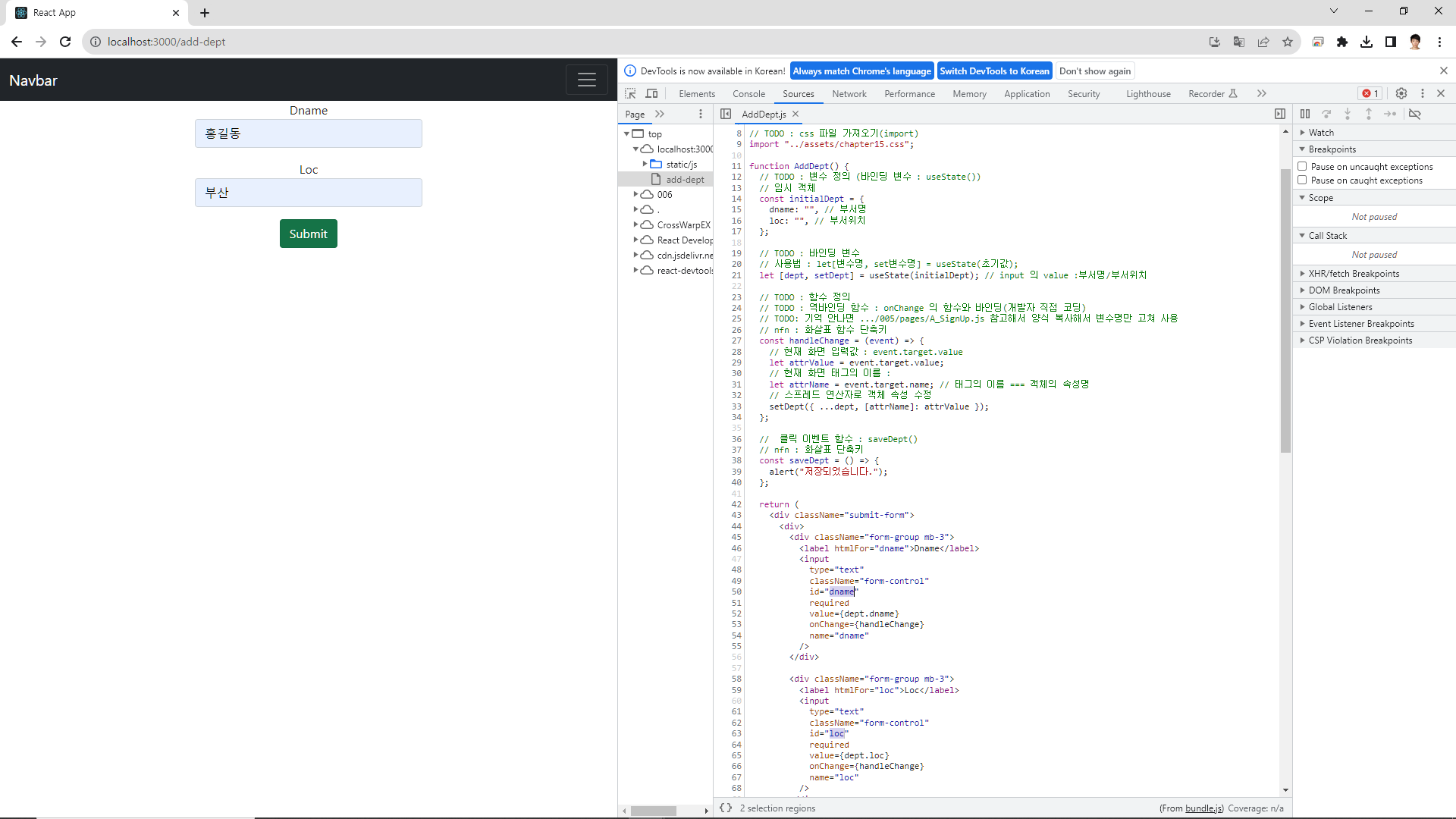
Task: Hide the debugger sidebar toggle
Action: tap(1280, 114)
